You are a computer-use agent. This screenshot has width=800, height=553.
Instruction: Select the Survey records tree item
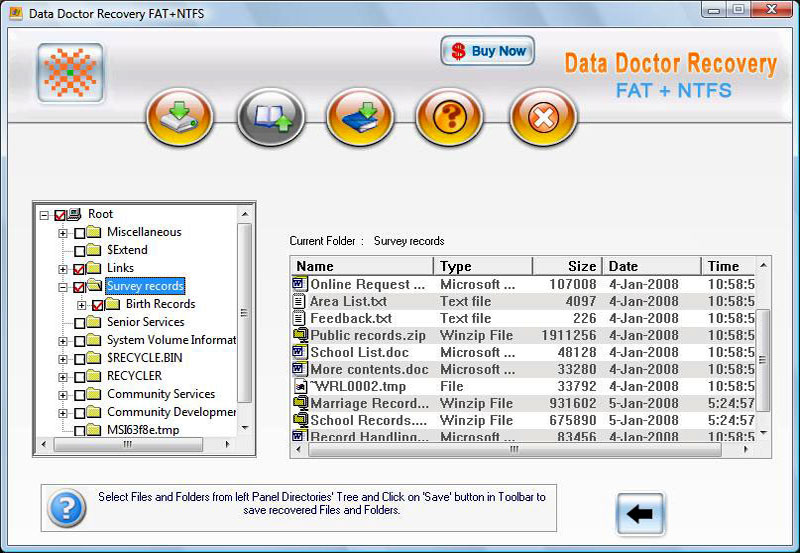[145, 286]
